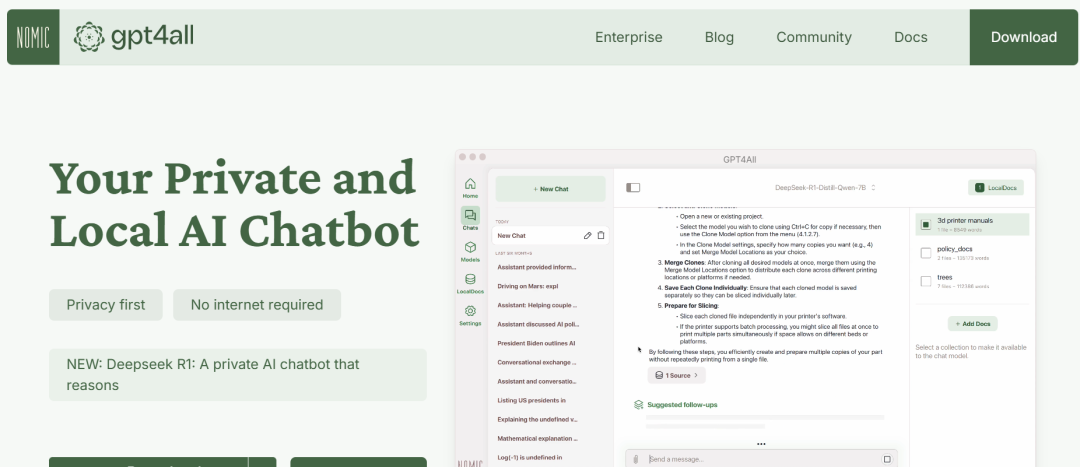
Task: Click the Privacy first tag
Action: (105, 304)
